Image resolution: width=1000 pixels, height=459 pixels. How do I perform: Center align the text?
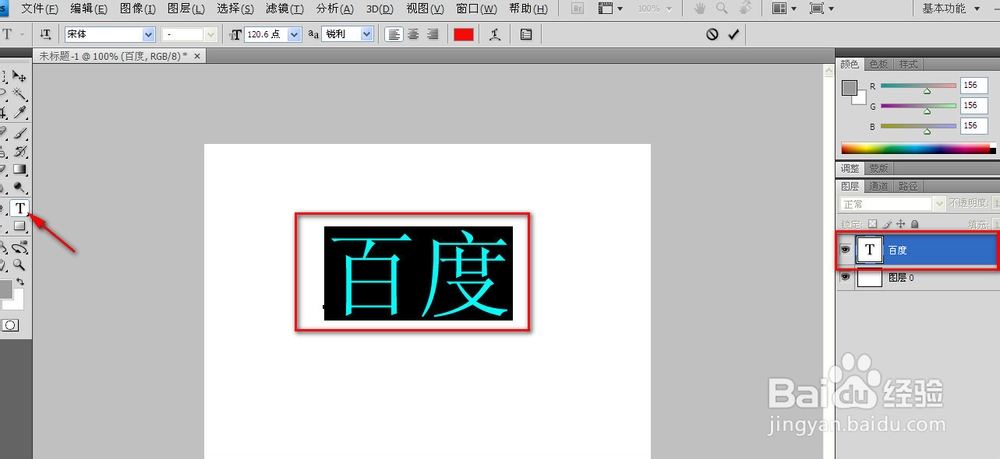pyautogui.click(x=413, y=34)
